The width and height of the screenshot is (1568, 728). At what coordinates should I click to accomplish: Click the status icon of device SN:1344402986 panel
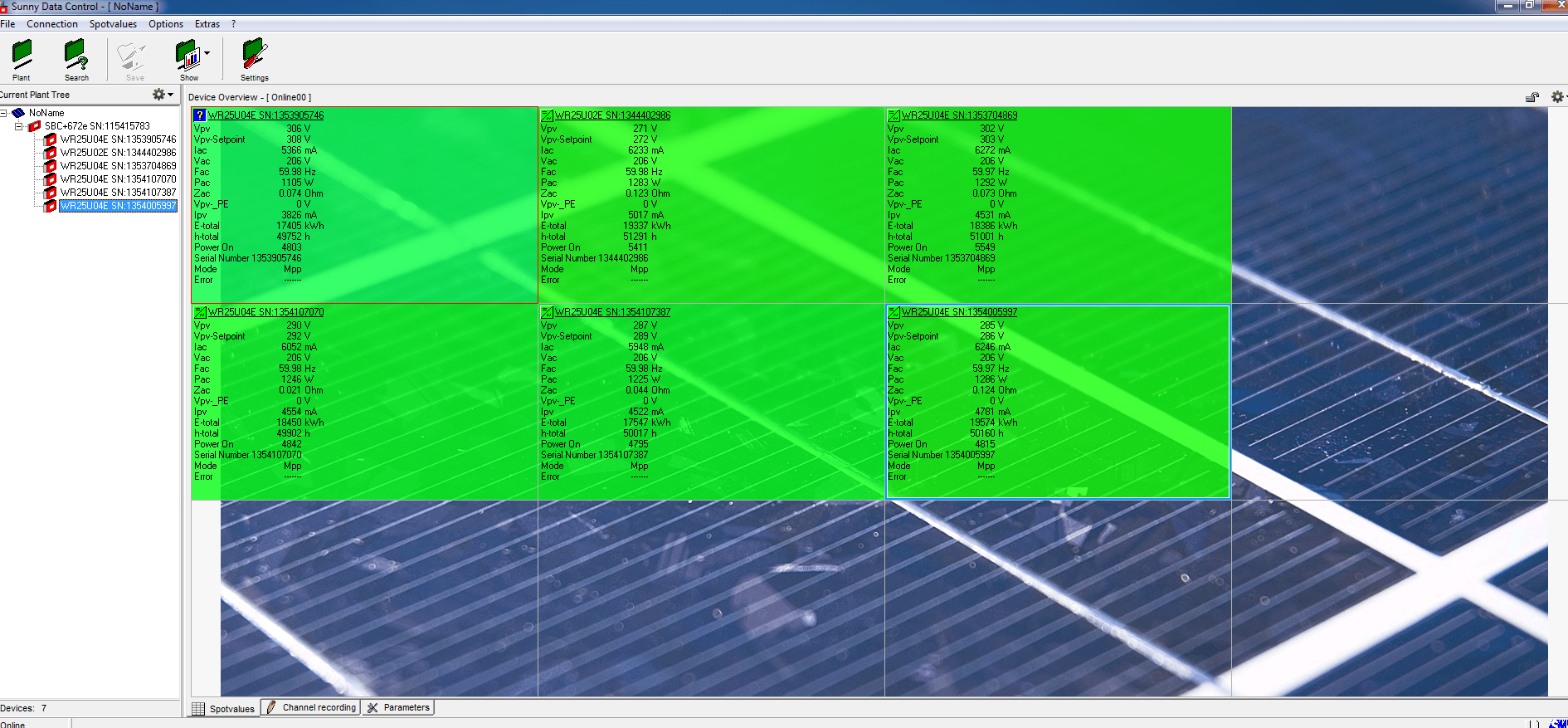[547, 115]
